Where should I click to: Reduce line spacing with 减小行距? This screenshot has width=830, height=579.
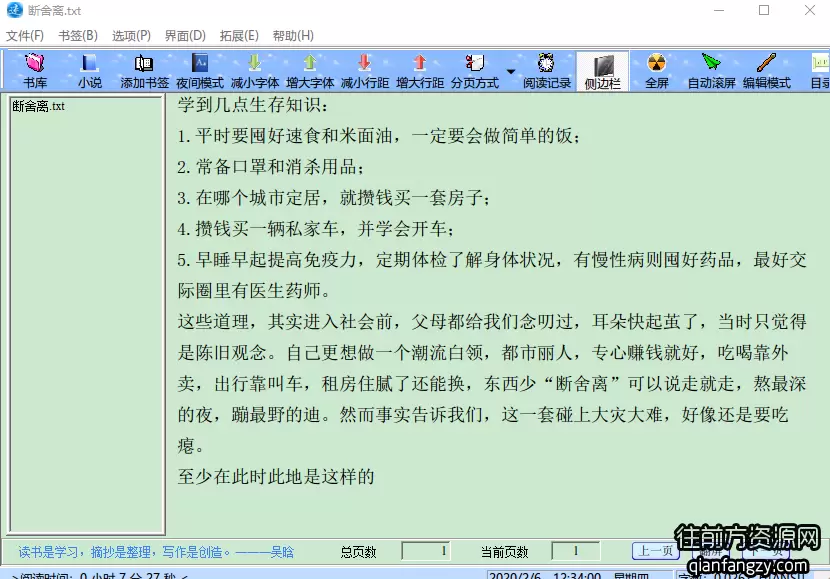pyautogui.click(x=365, y=71)
